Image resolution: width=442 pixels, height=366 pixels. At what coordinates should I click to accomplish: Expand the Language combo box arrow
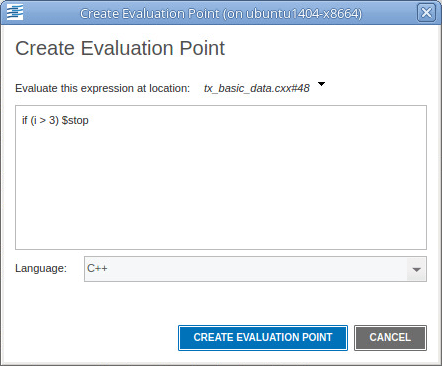(x=416, y=269)
